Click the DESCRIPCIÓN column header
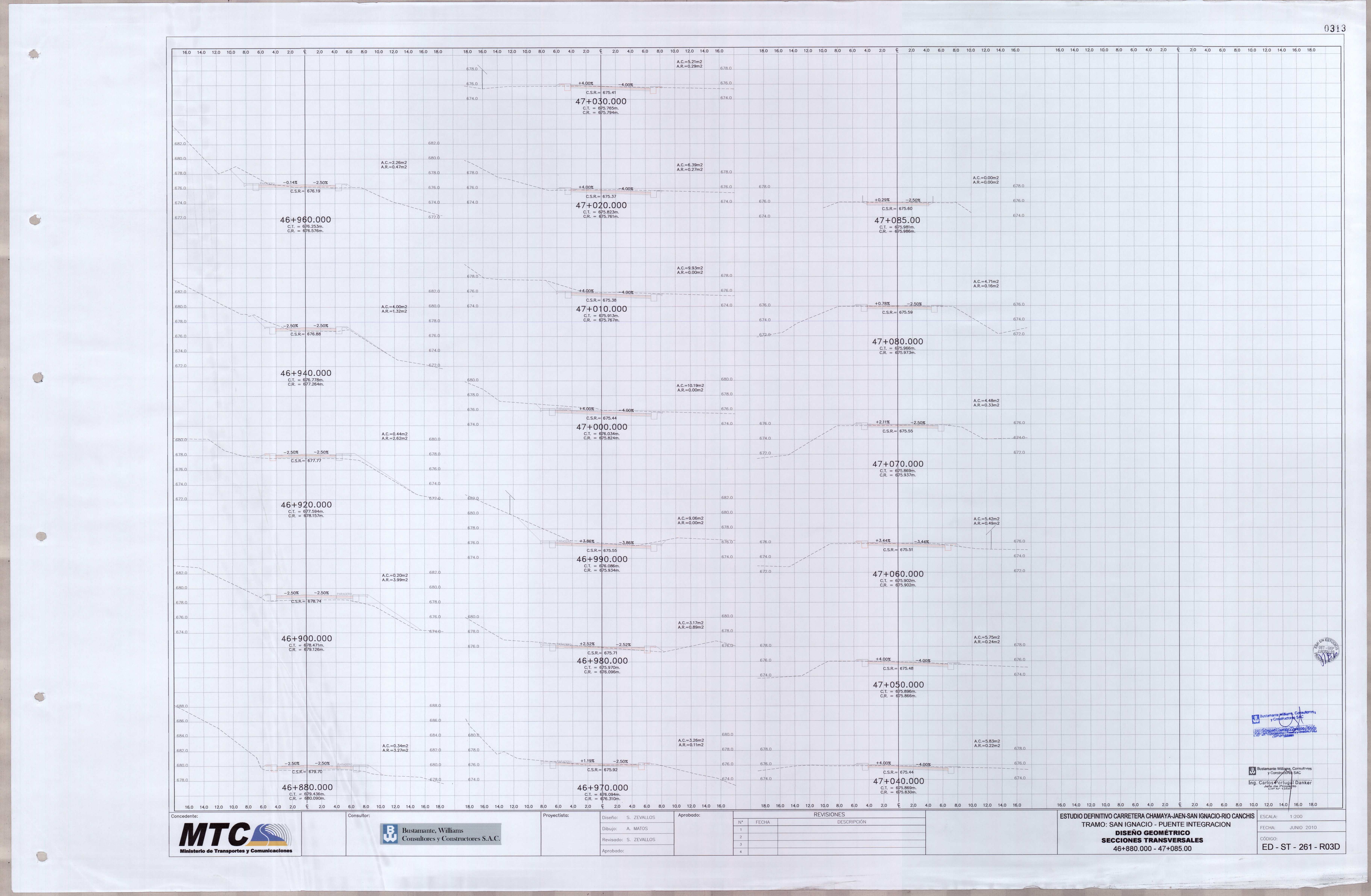 point(851,822)
